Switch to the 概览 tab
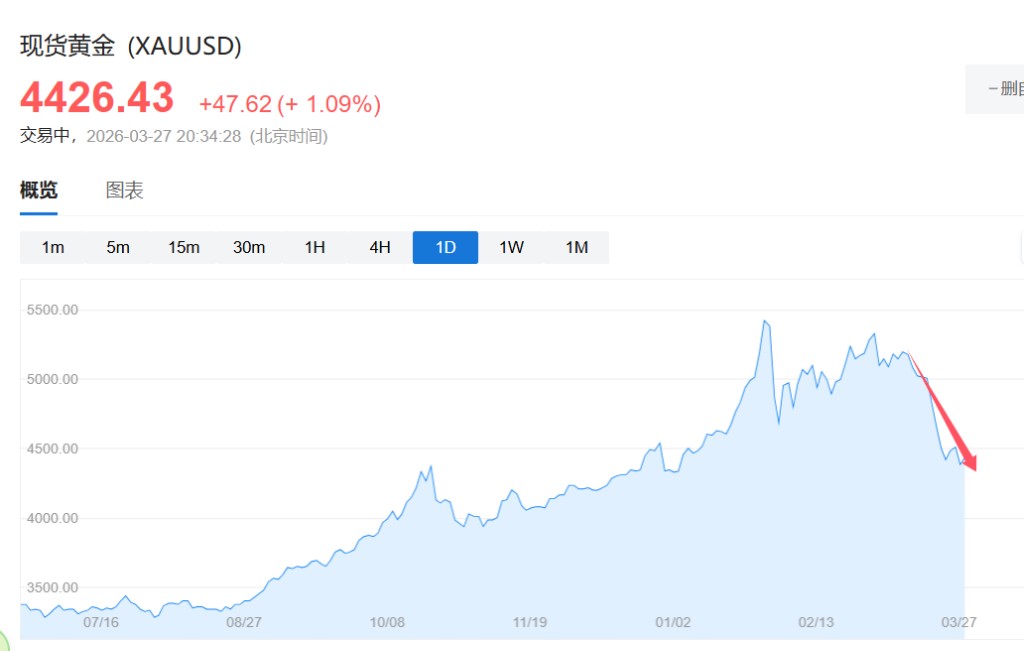Screen dimensions: 1024x651 (x=39, y=190)
